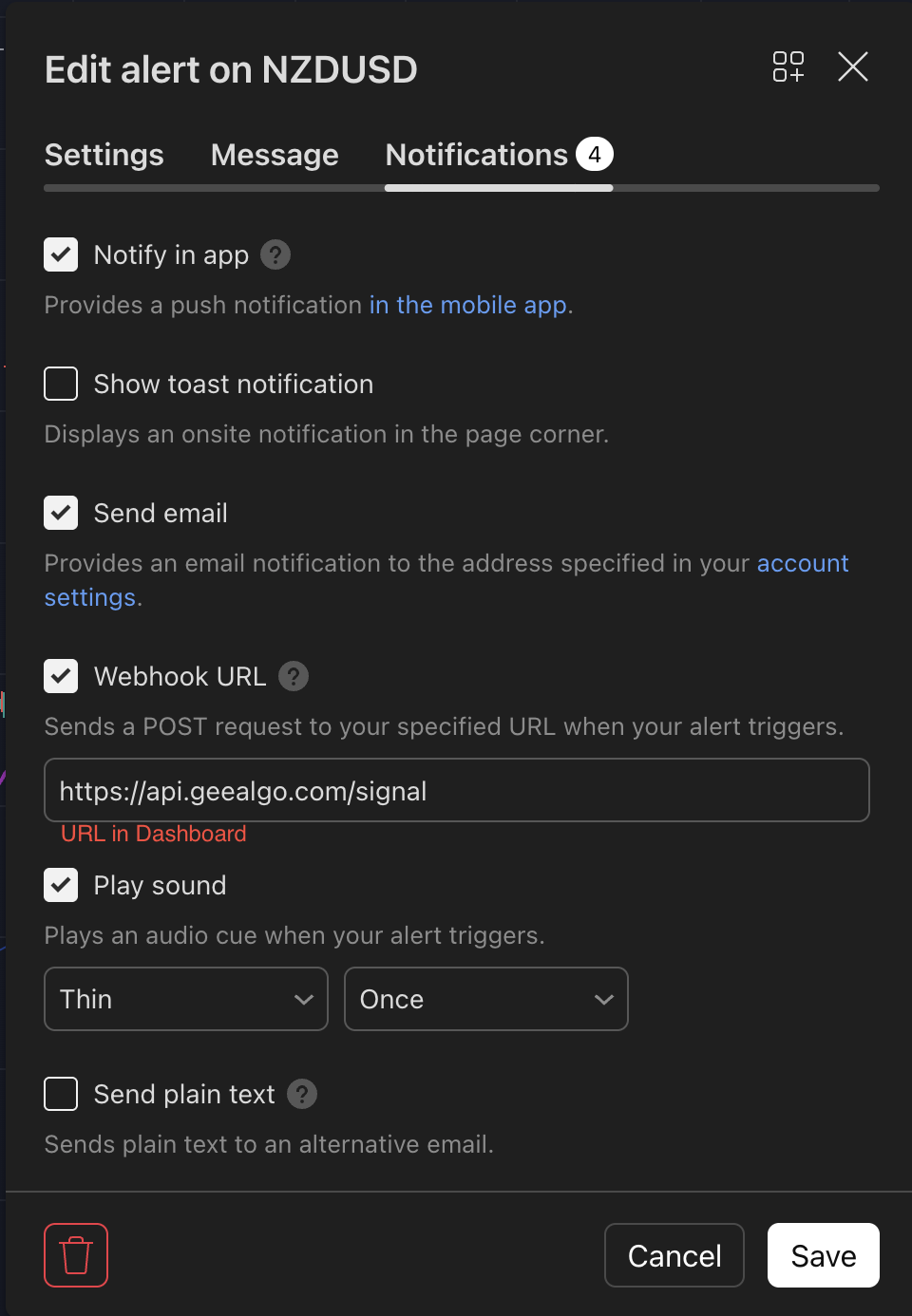This screenshot has height=1316, width=912.
Task: Click the Cancel button
Action: (x=674, y=1255)
